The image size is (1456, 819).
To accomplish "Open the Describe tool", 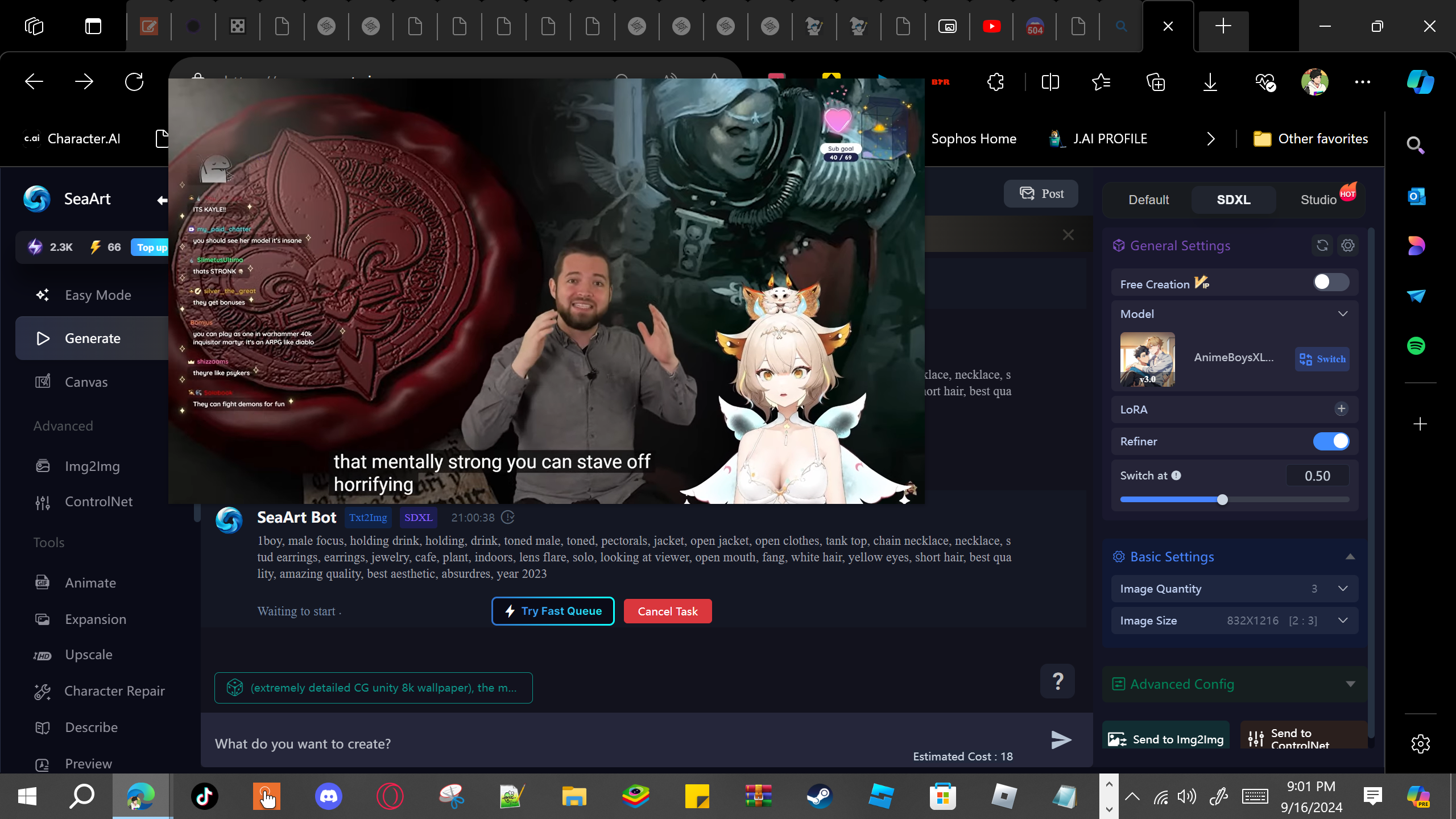I will click(91, 727).
